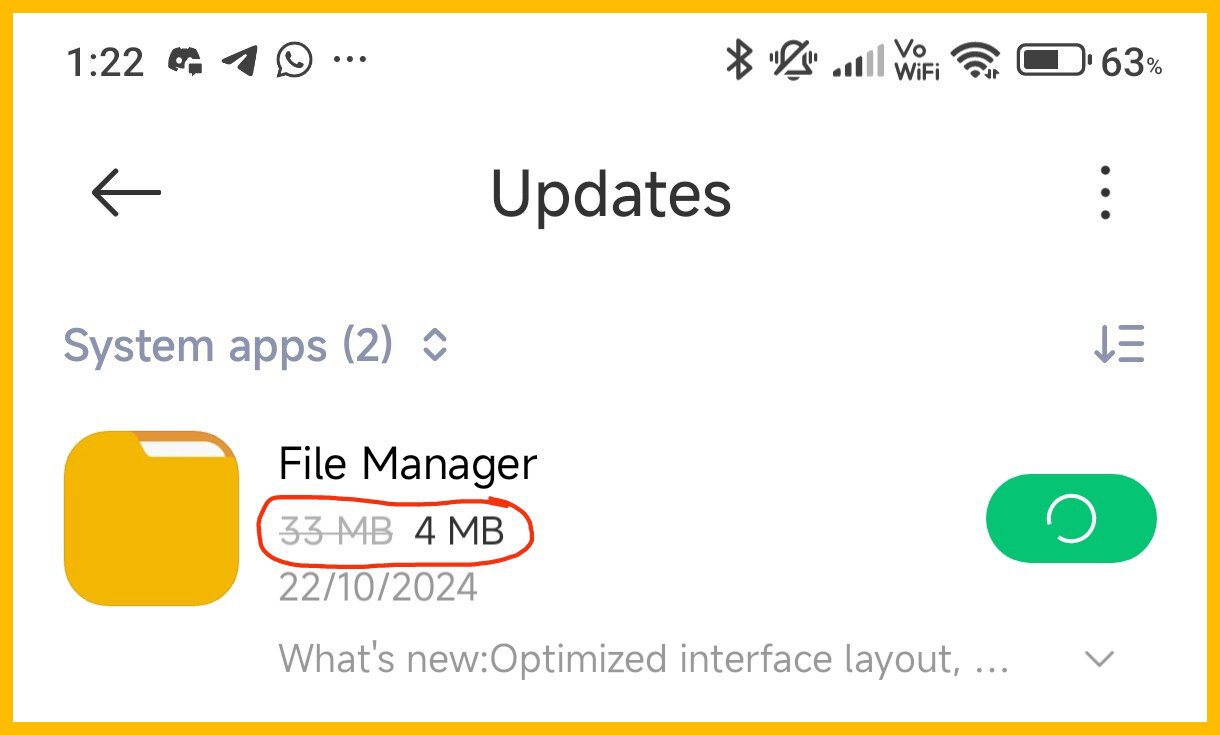Screen dimensions: 1220x735
Task: Tap the battery indicator icon
Action: (x=1053, y=61)
